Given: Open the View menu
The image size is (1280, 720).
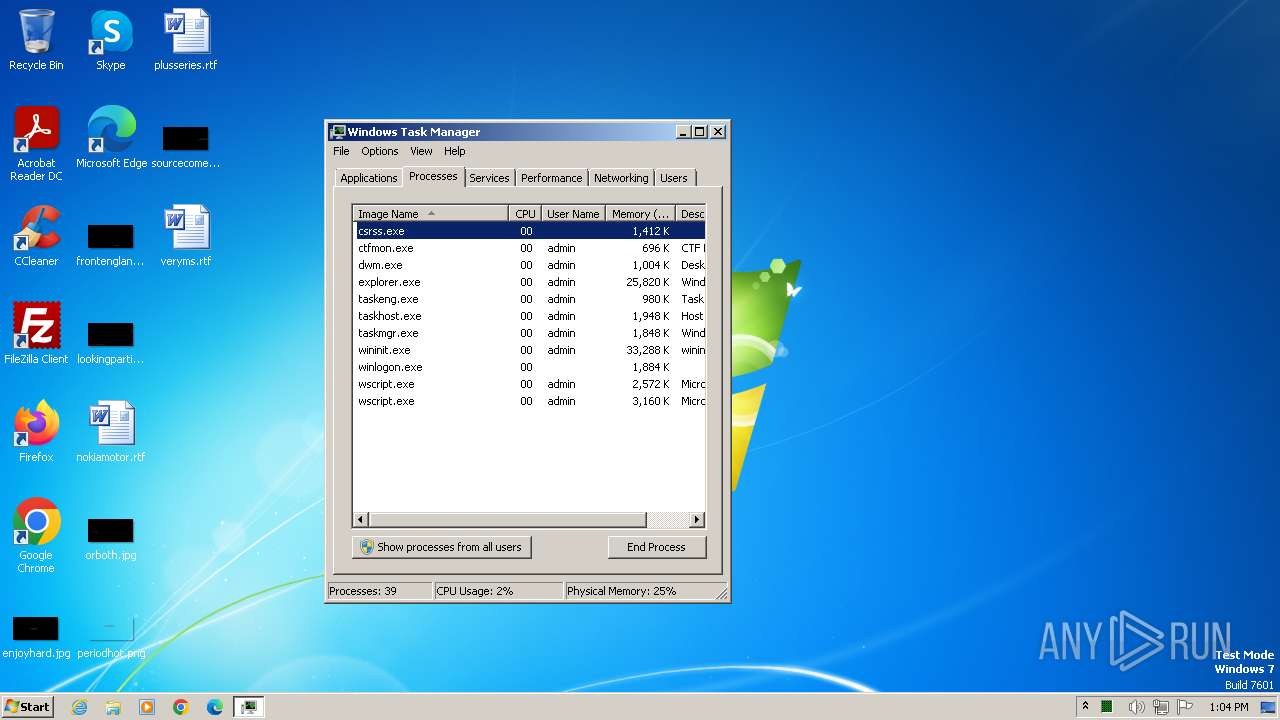Looking at the screenshot, I should [421, 151].
